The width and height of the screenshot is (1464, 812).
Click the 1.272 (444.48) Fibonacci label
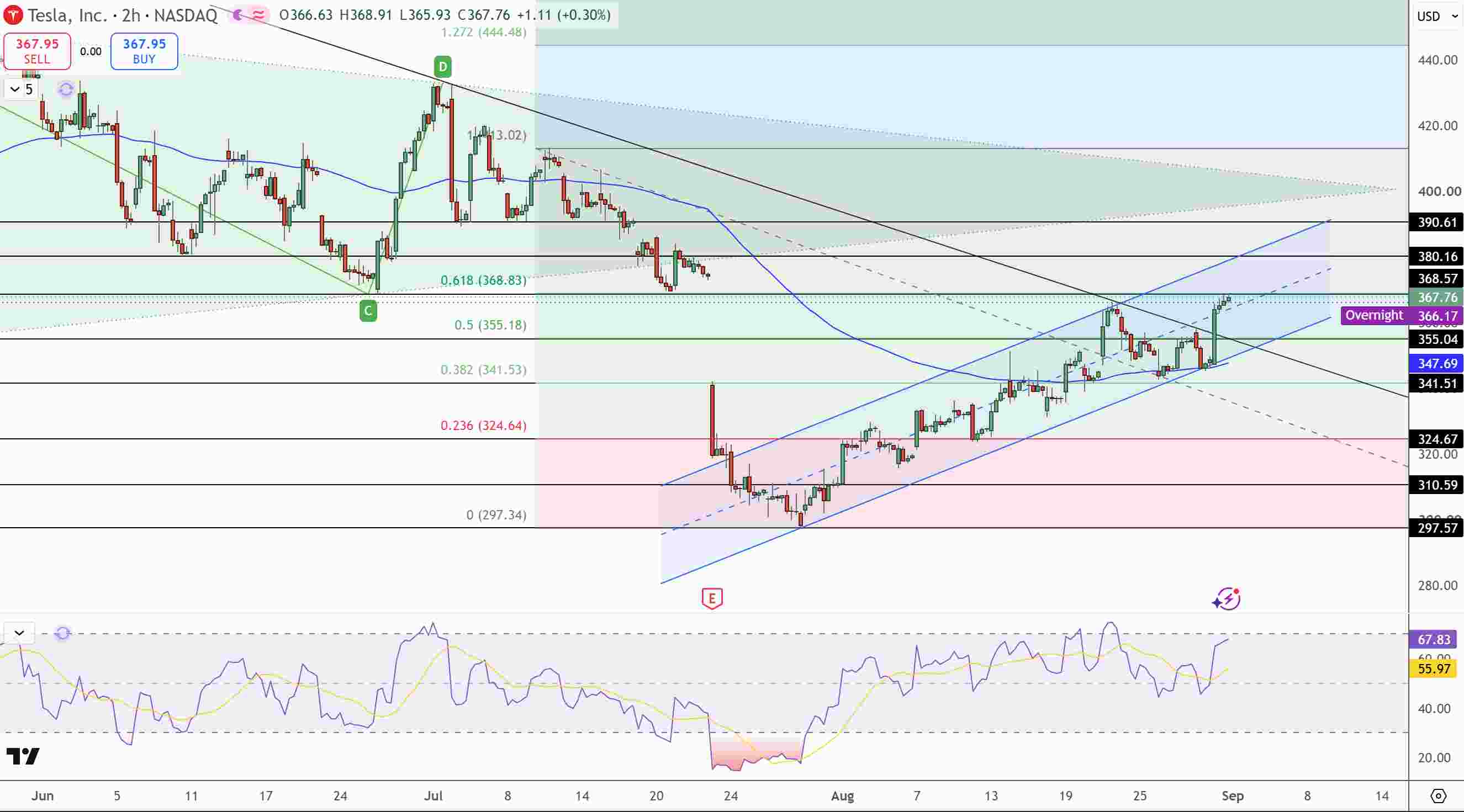484,33
